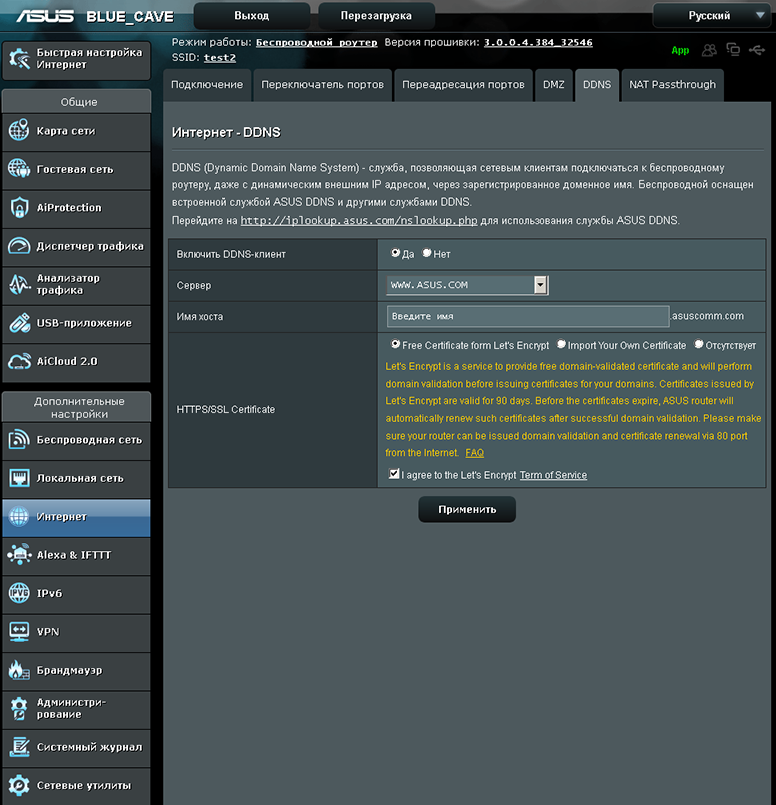The height and width of the screenshot is (805, 776).
Task: Click the network clients status icon
Action: pyautogui.click(x=733, y=49)
